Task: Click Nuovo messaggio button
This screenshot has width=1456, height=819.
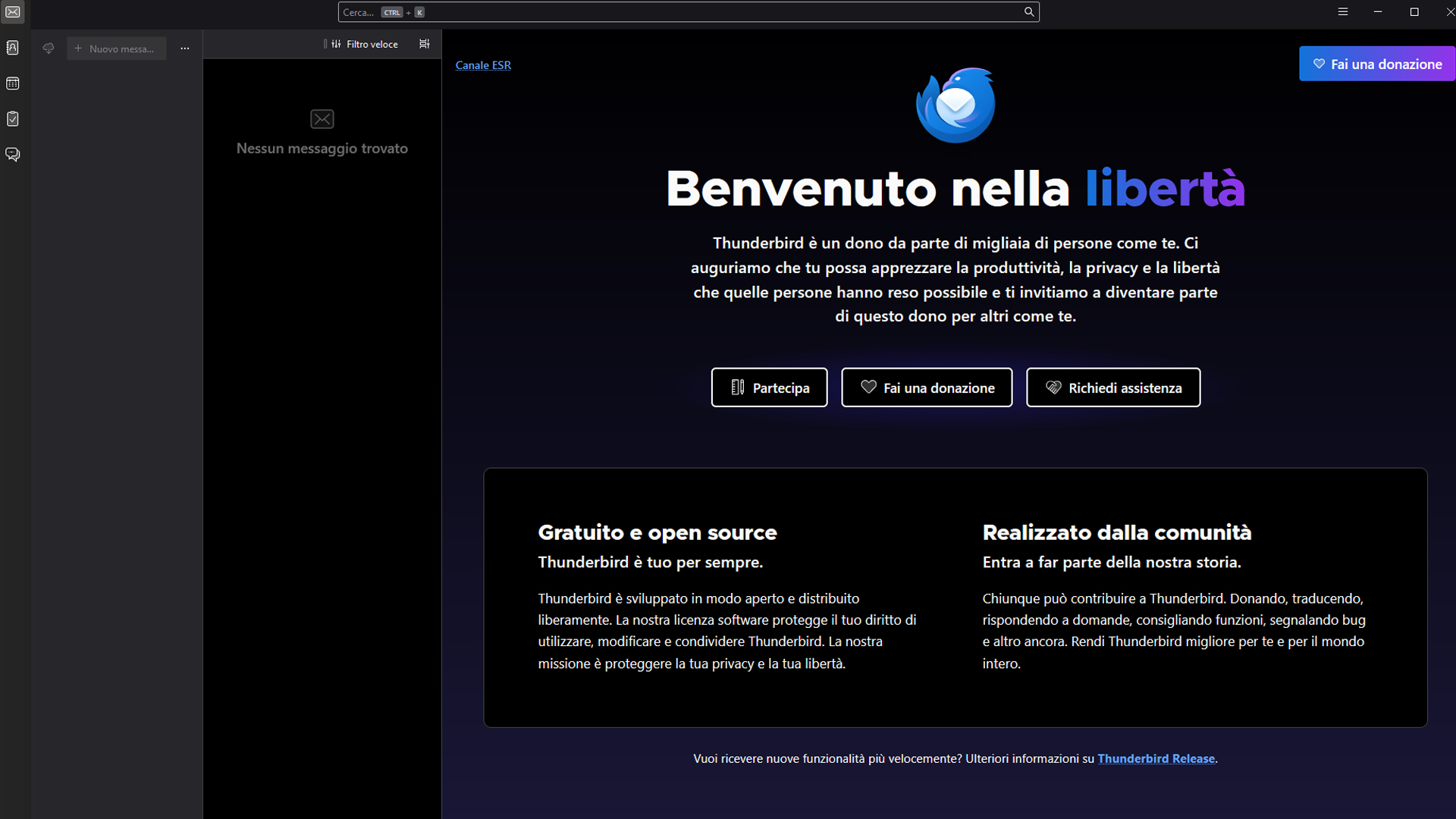Action: coord(117,49)
